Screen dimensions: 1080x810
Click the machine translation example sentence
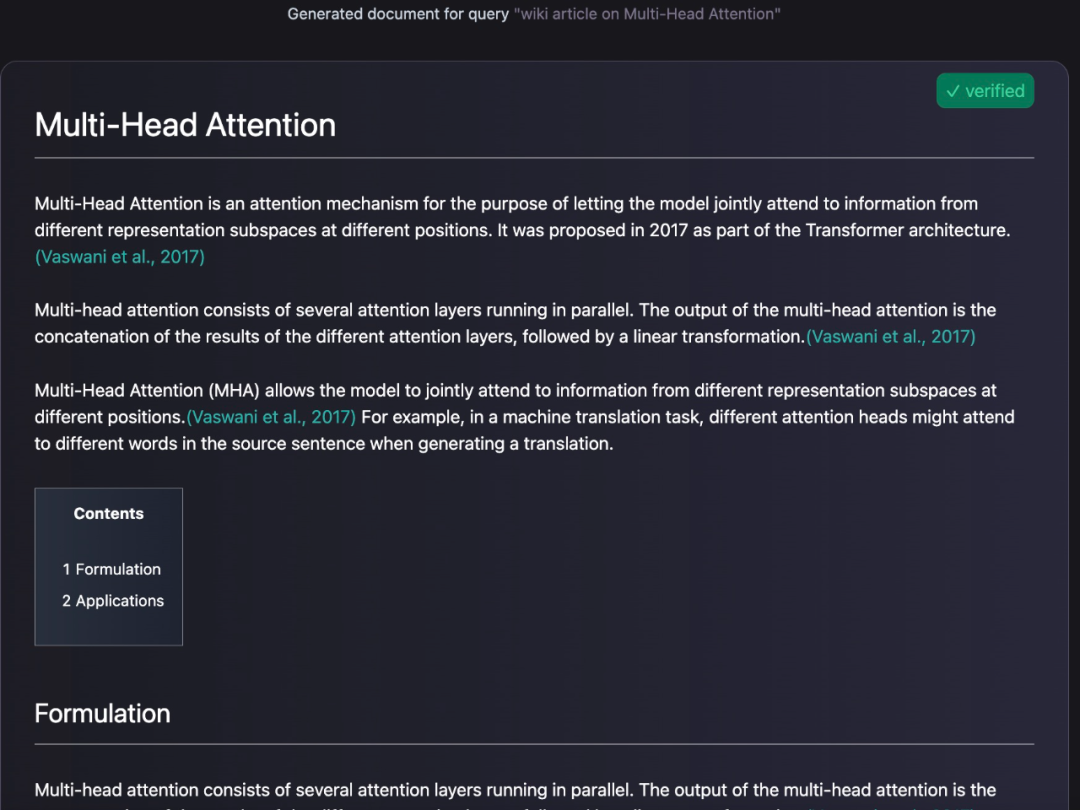(600, 431)
